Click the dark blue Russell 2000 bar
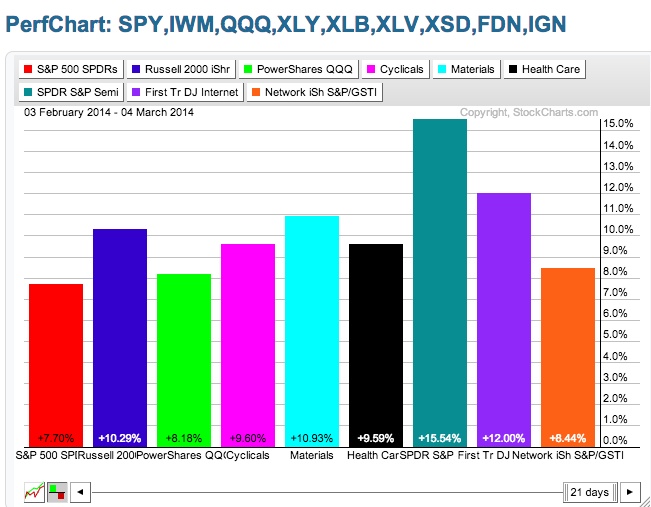The width and height of the screenshot is (651, 507). click(120, 338)
